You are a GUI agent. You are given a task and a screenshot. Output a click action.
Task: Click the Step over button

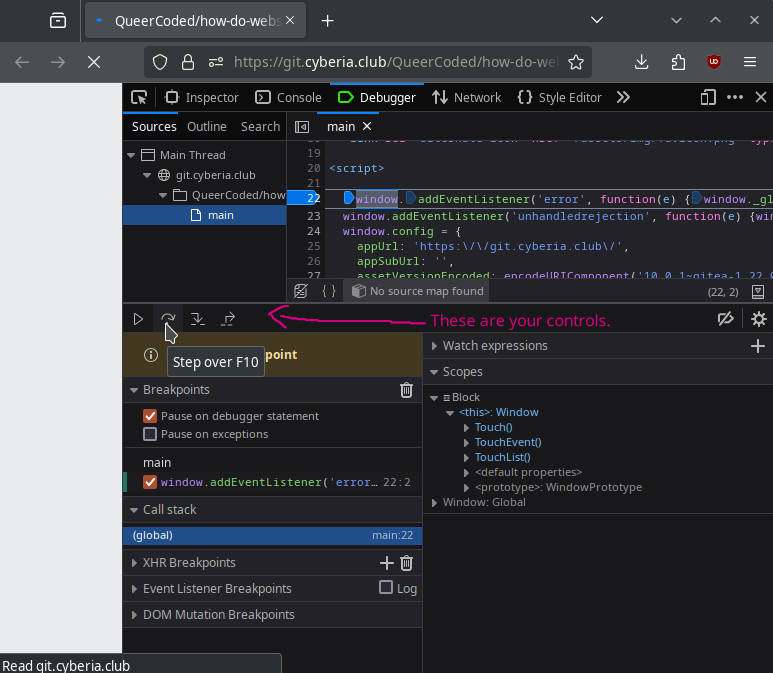(168, 319)
